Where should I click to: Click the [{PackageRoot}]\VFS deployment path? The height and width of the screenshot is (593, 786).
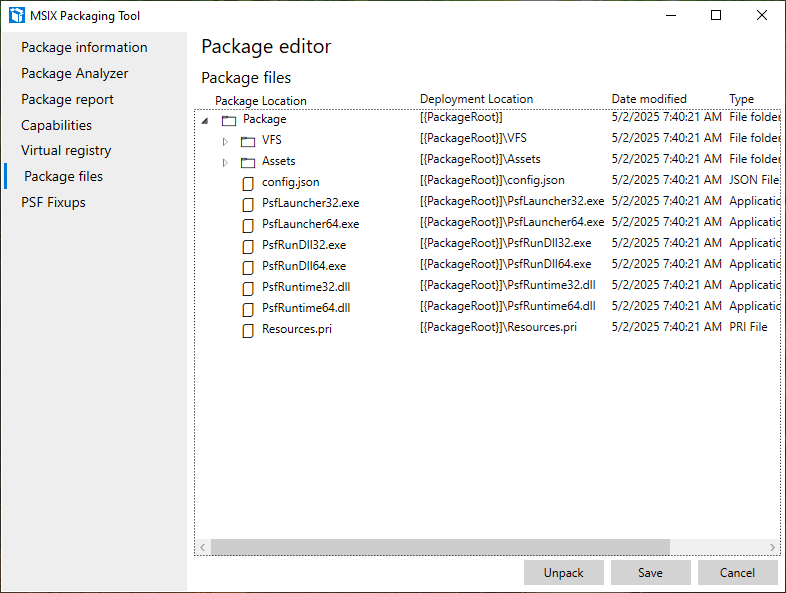pos(473,138)
